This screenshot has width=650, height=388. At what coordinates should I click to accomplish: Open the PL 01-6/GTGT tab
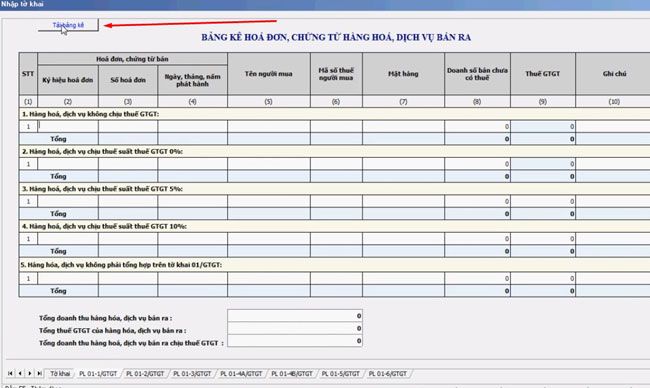coord(388,373)
